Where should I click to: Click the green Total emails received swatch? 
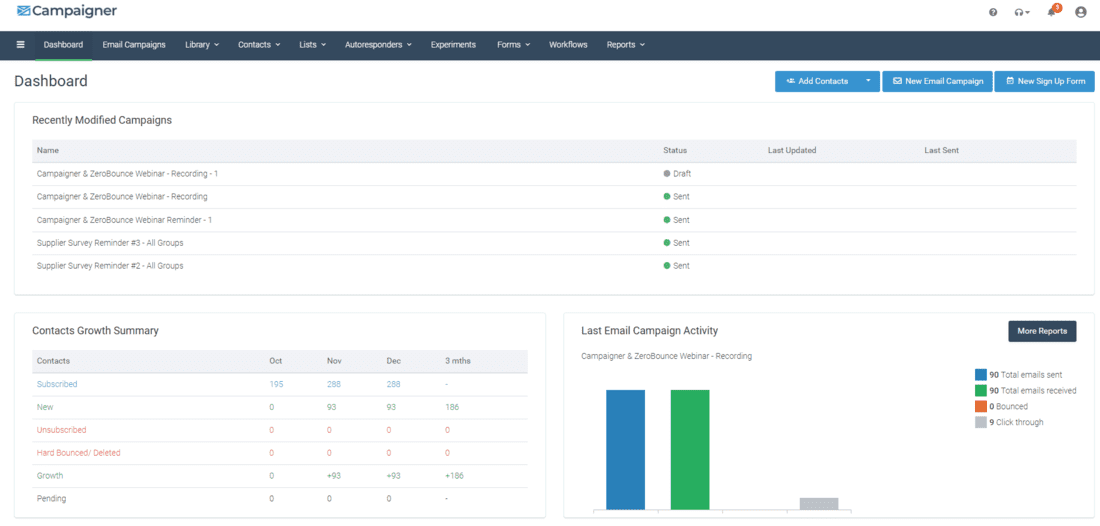(980, 391)
